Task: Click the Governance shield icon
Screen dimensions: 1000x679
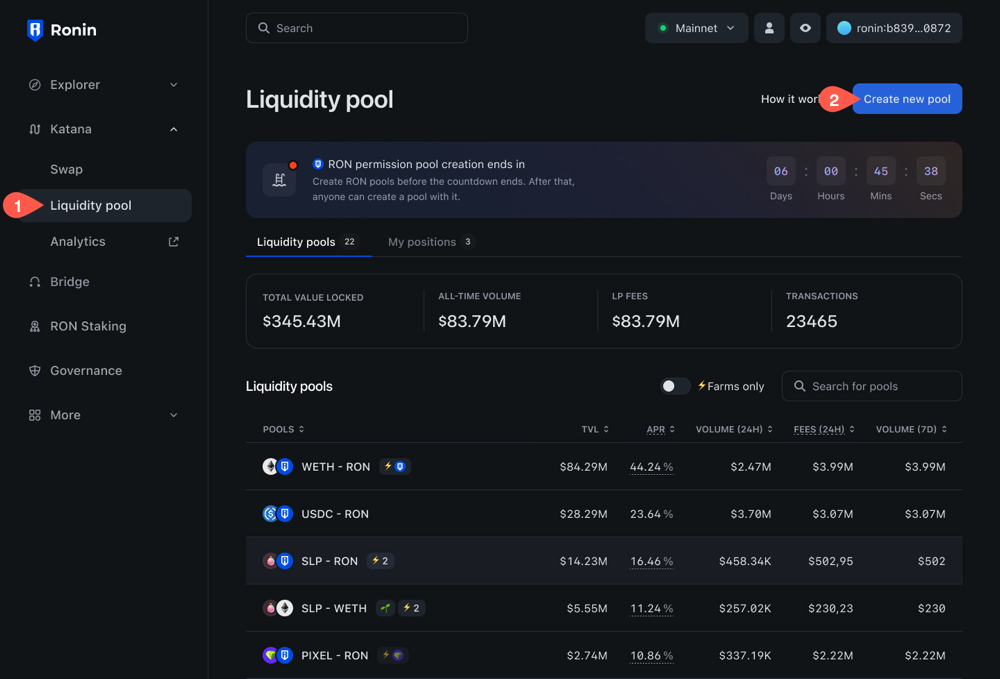Action: coord(35,370)
